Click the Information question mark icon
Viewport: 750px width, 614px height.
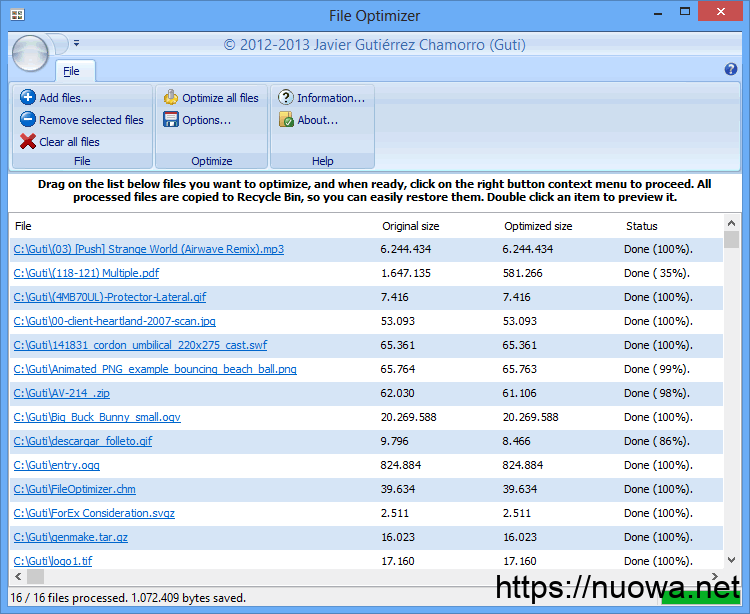pos(286,98)
